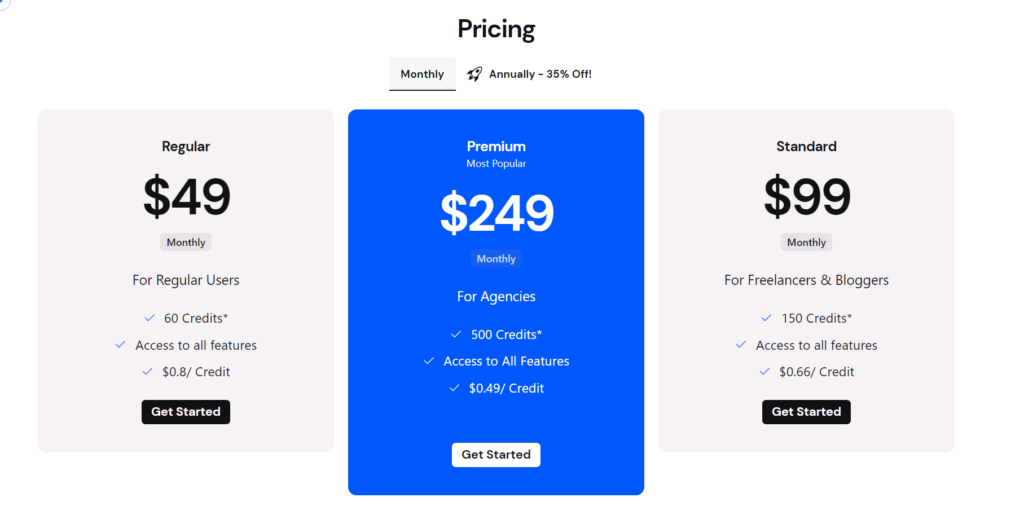The width and height of the screenshot is (1024, 506).
Task: Switch to Annually – 35% Off tab
Action: (x=530, y=74)
